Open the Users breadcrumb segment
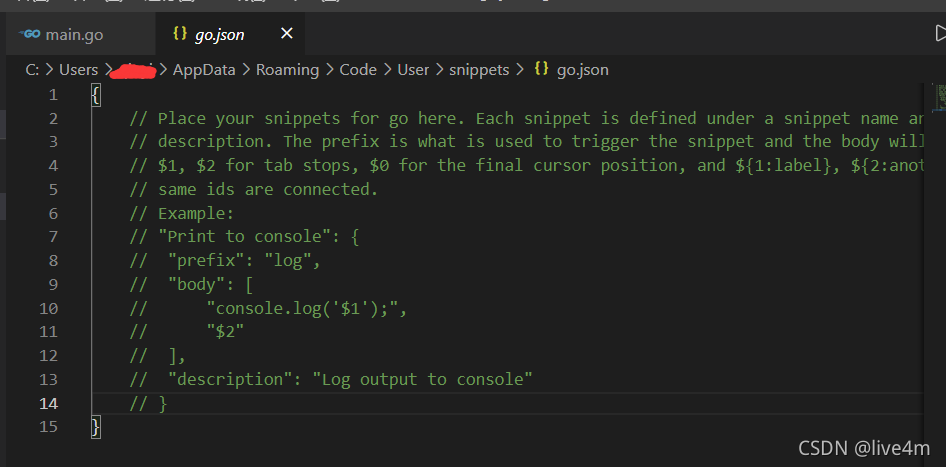This screenshot has width=946, height=467. [78, 70]
